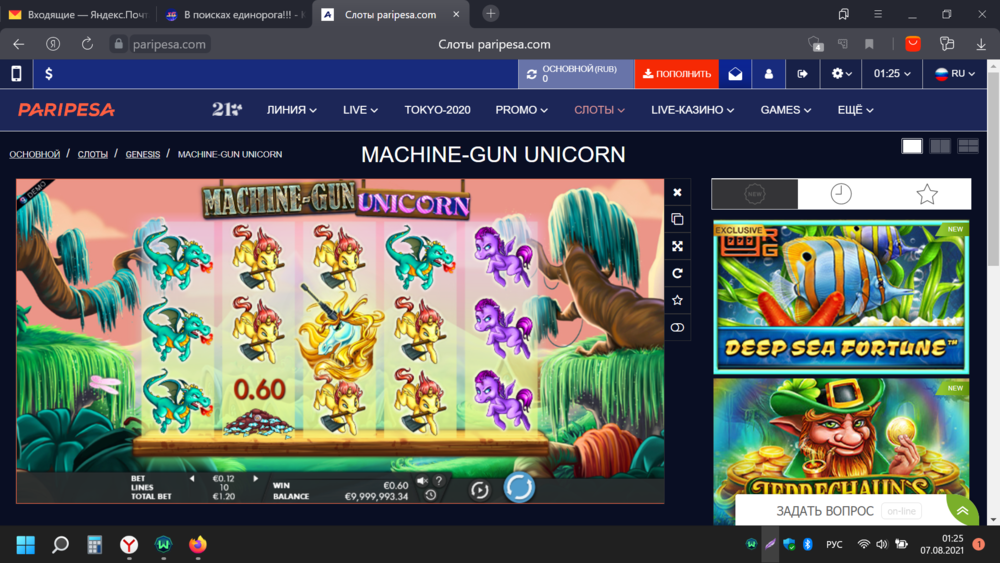Open the Yandex Browser taskbar icon
The image size is (1000, 563).
coord(129,545)
